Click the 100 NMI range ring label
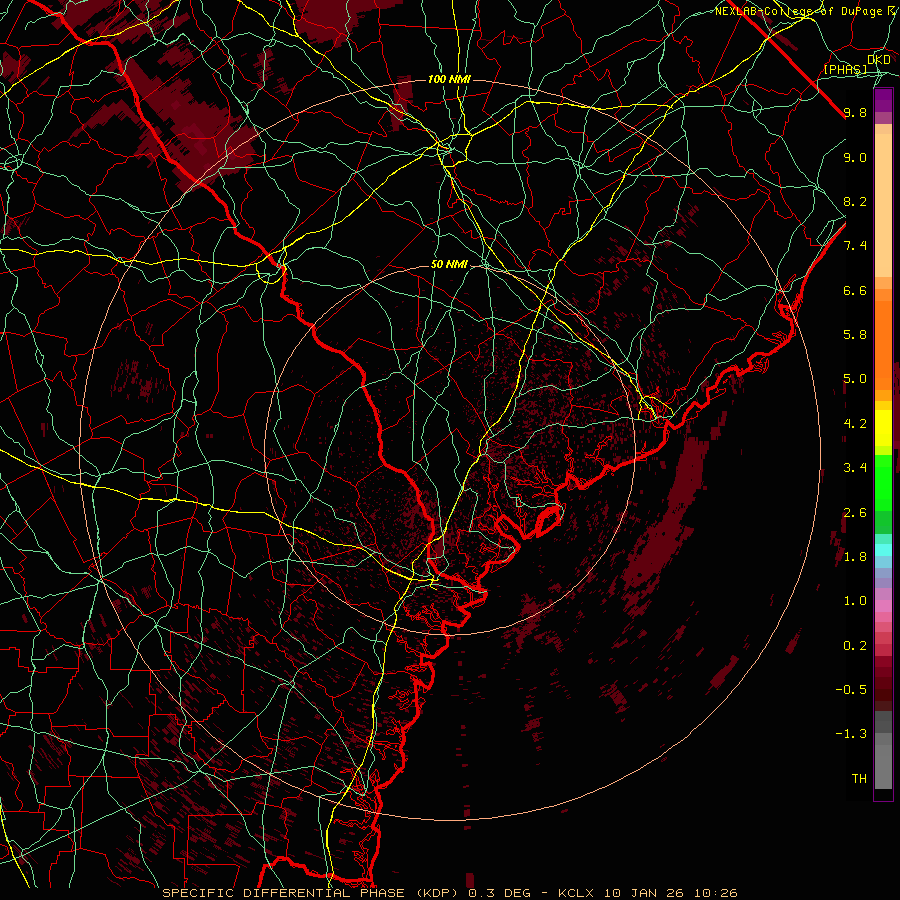This screenshot has height=900, width=900. [449, 79]
